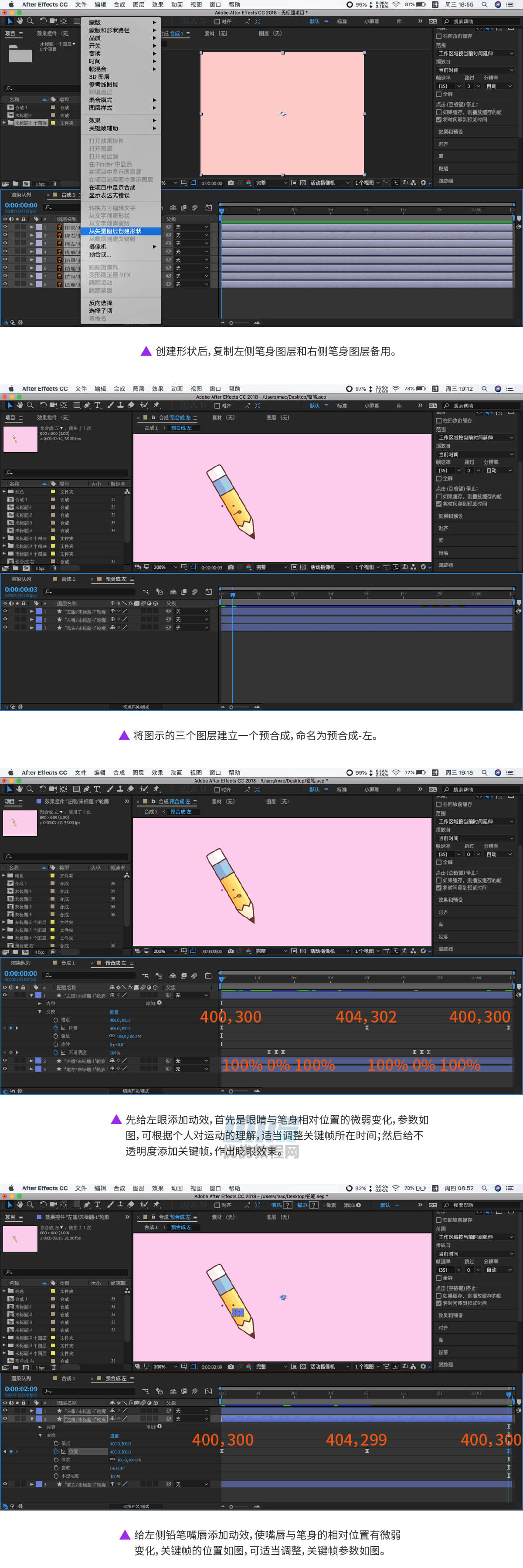Click 缩放 stopwatch under the 左眼 layer
The image size is (523, 1568).
[x=56, y=1036]
